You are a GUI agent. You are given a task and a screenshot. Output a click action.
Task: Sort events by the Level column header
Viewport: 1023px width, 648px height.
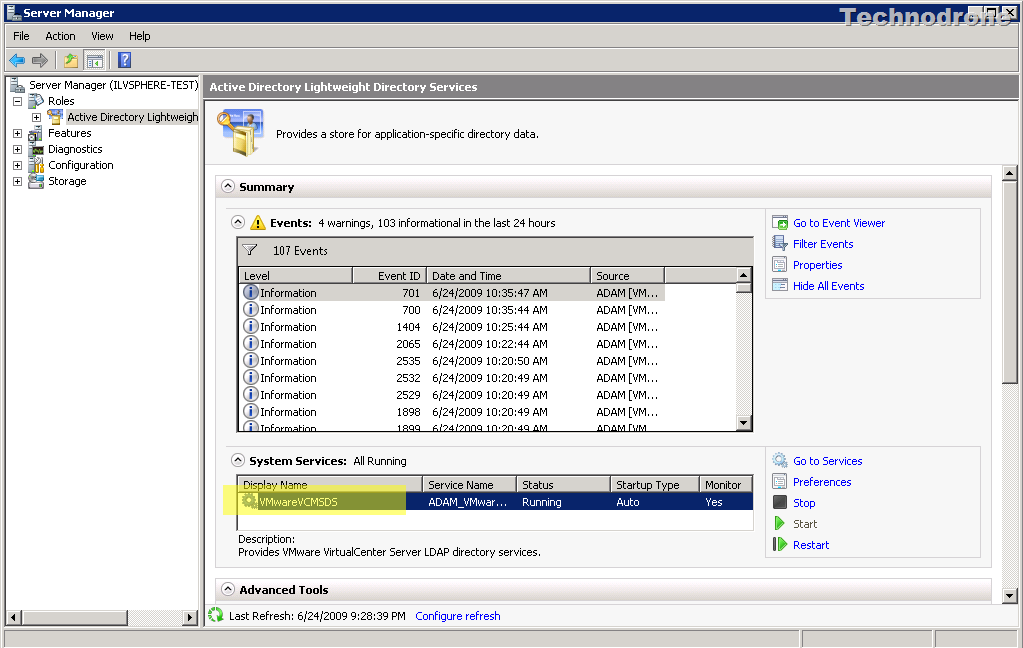pyautogui.click(x=296, y=275)
